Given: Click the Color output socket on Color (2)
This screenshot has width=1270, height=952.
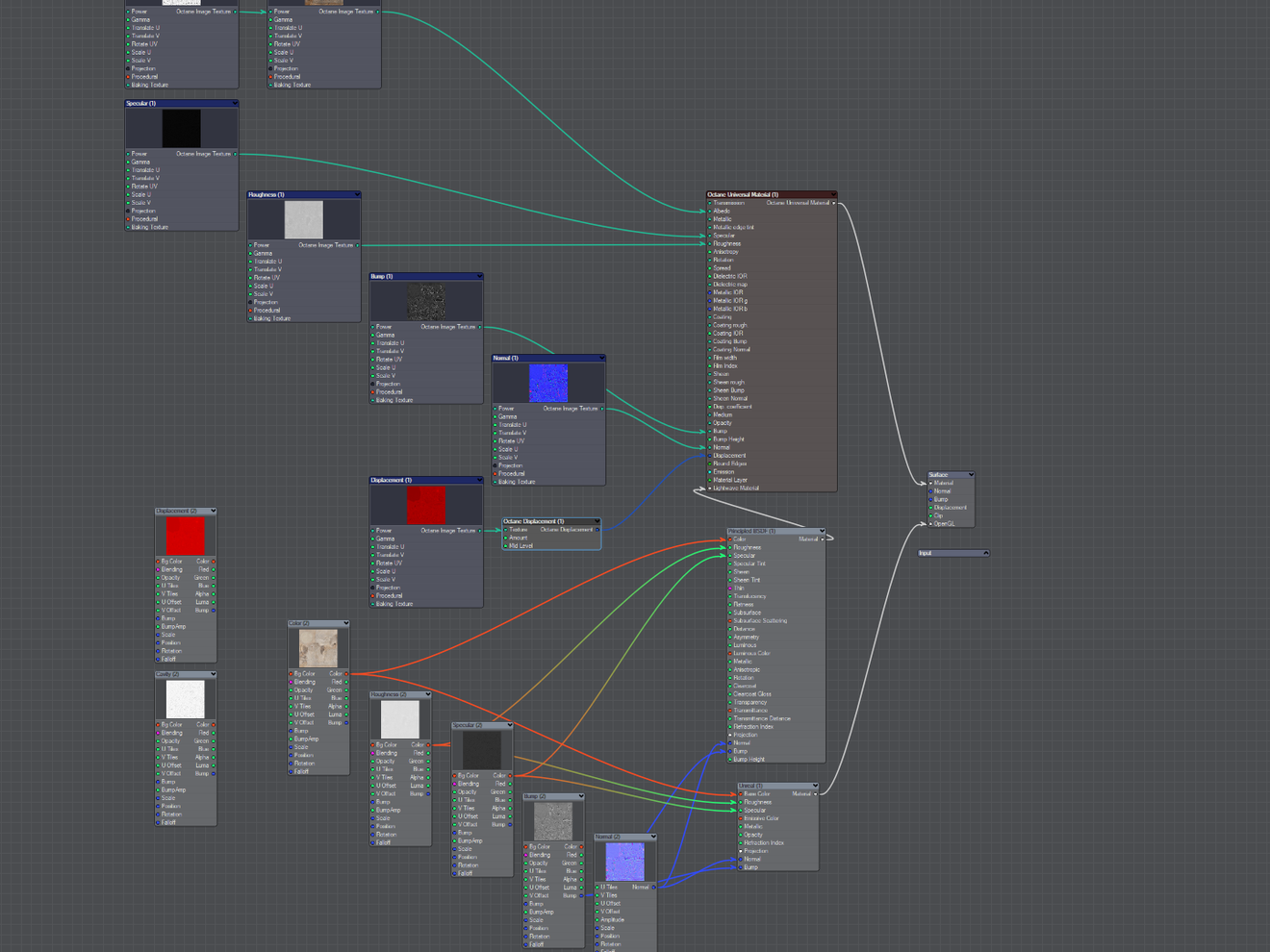Looking at the screenshot, I should tap(345, 673).
